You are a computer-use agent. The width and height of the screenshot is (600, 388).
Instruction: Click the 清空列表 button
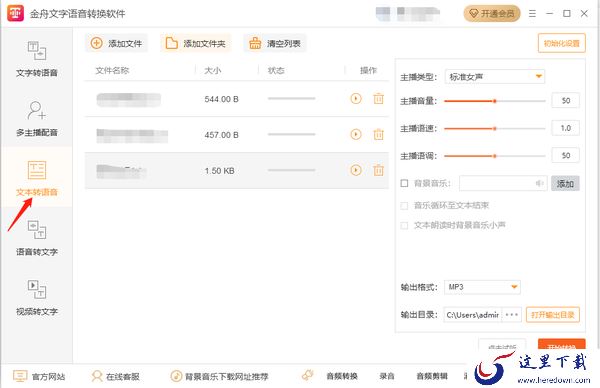275,43
